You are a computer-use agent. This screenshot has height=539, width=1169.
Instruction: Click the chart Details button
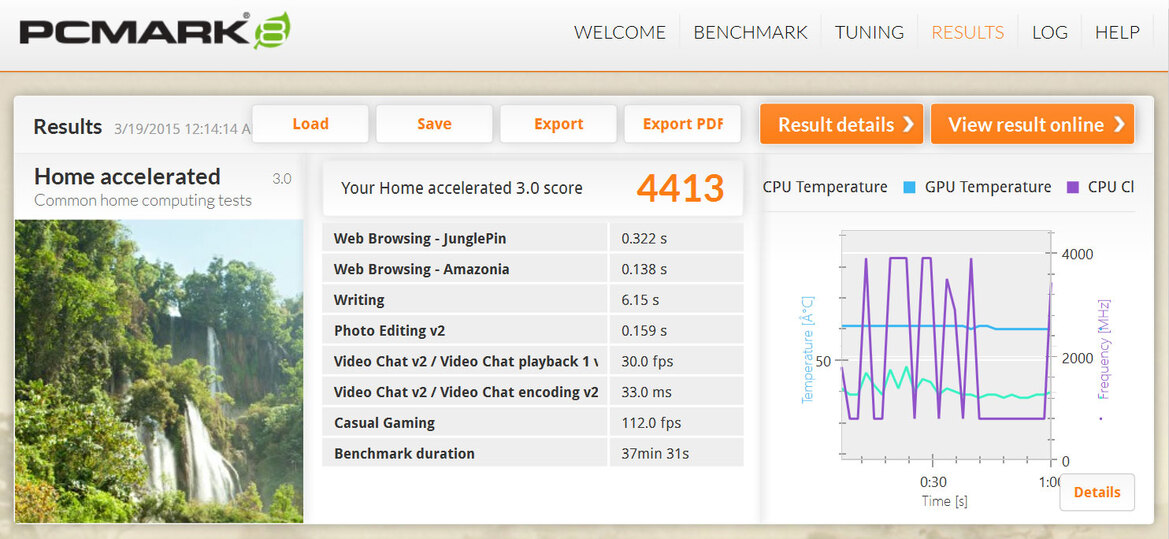(x=1096, y=492)
